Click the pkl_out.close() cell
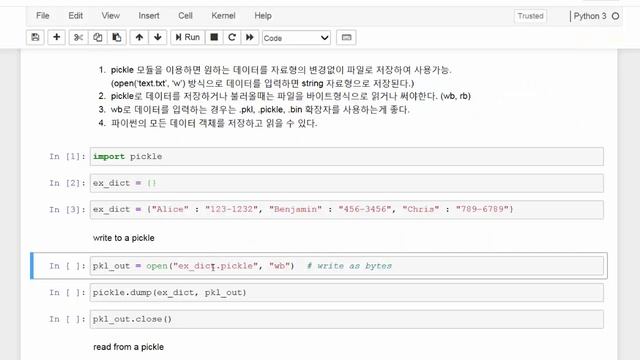The height and width of the screenshot is (360, 640). 347,319
